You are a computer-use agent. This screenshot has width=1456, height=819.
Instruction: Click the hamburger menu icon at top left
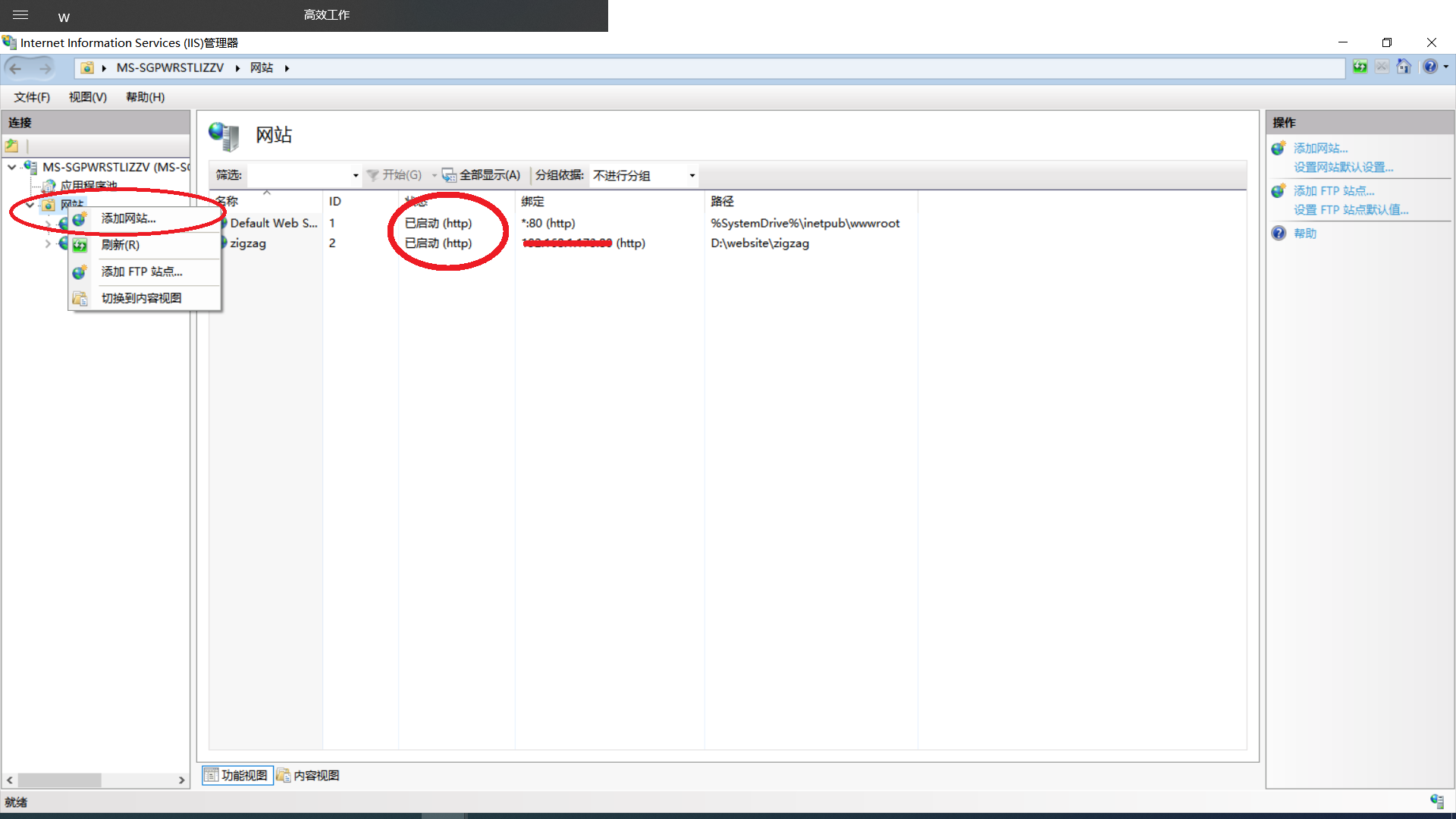pyautogui.click(x=20, y=15)
